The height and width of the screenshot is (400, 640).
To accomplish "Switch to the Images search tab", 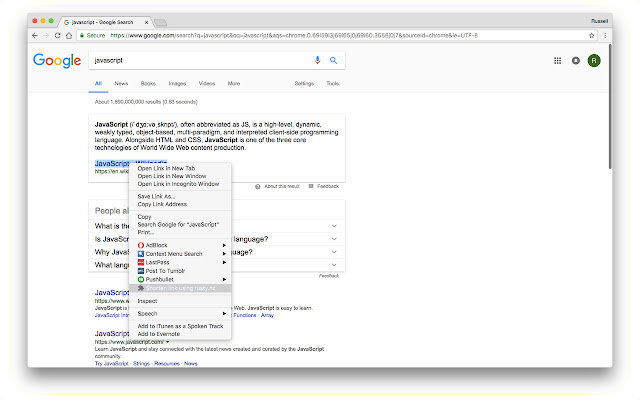I will click(x=177, y=83).
